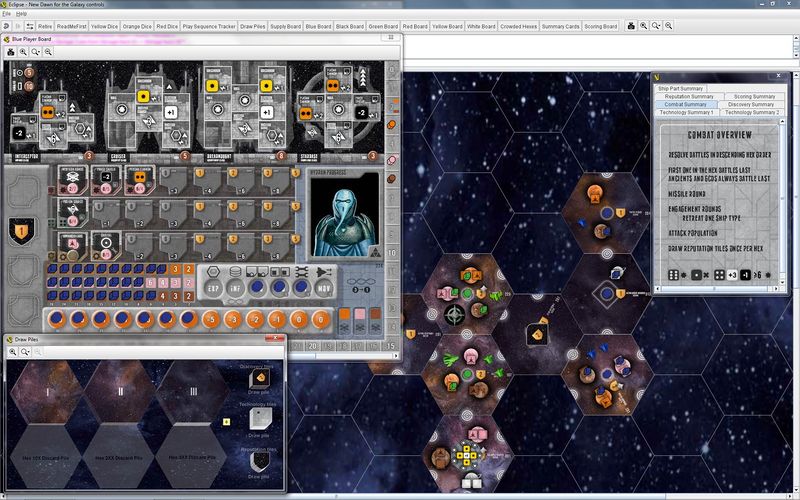Click the orange resource storage square
This screenshot has height=500, width=800.
tap(345, 314)
